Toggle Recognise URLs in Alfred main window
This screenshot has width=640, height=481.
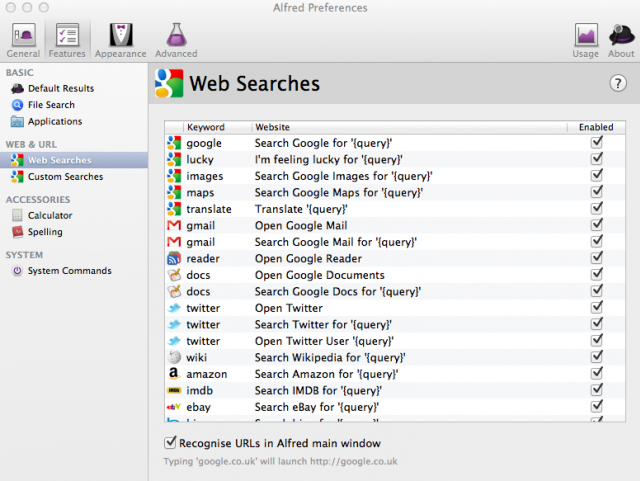pos(170,443)
